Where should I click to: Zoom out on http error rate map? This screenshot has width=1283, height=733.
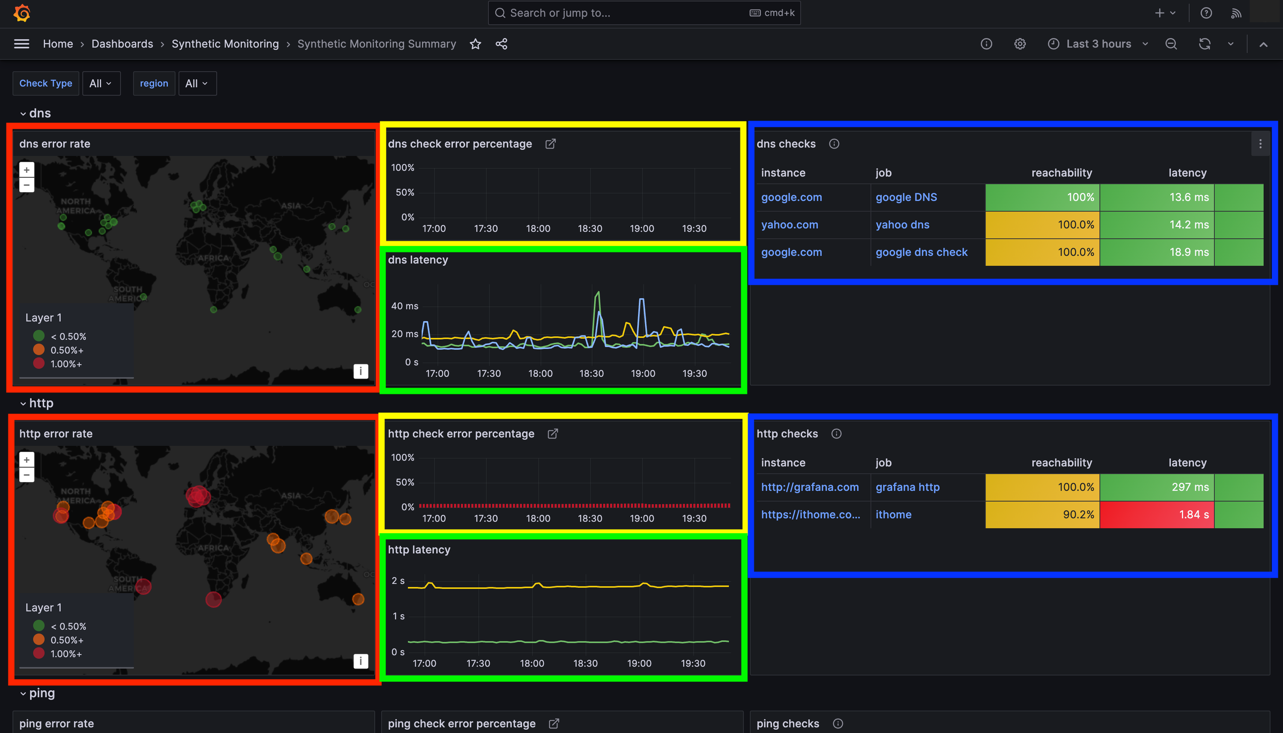27,475
